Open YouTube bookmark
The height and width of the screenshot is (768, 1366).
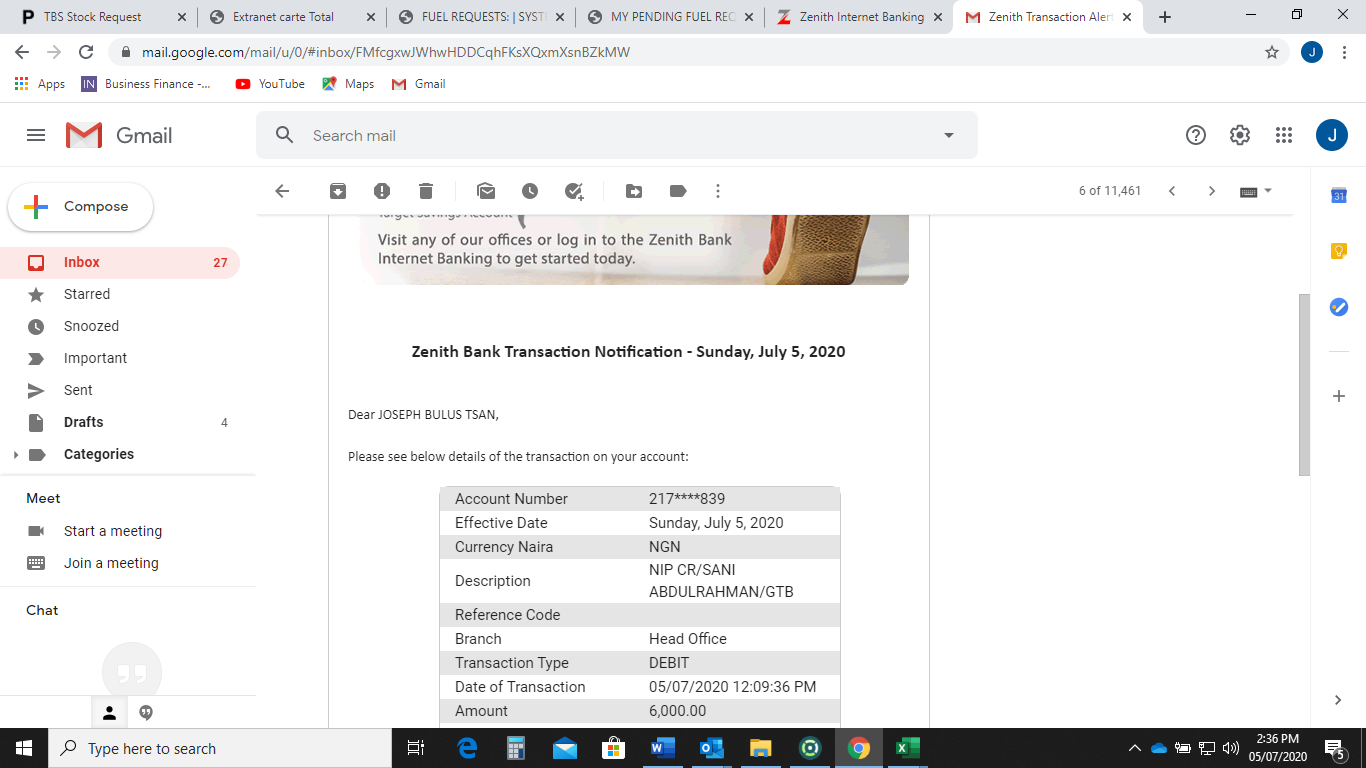(x=270, y=84)
